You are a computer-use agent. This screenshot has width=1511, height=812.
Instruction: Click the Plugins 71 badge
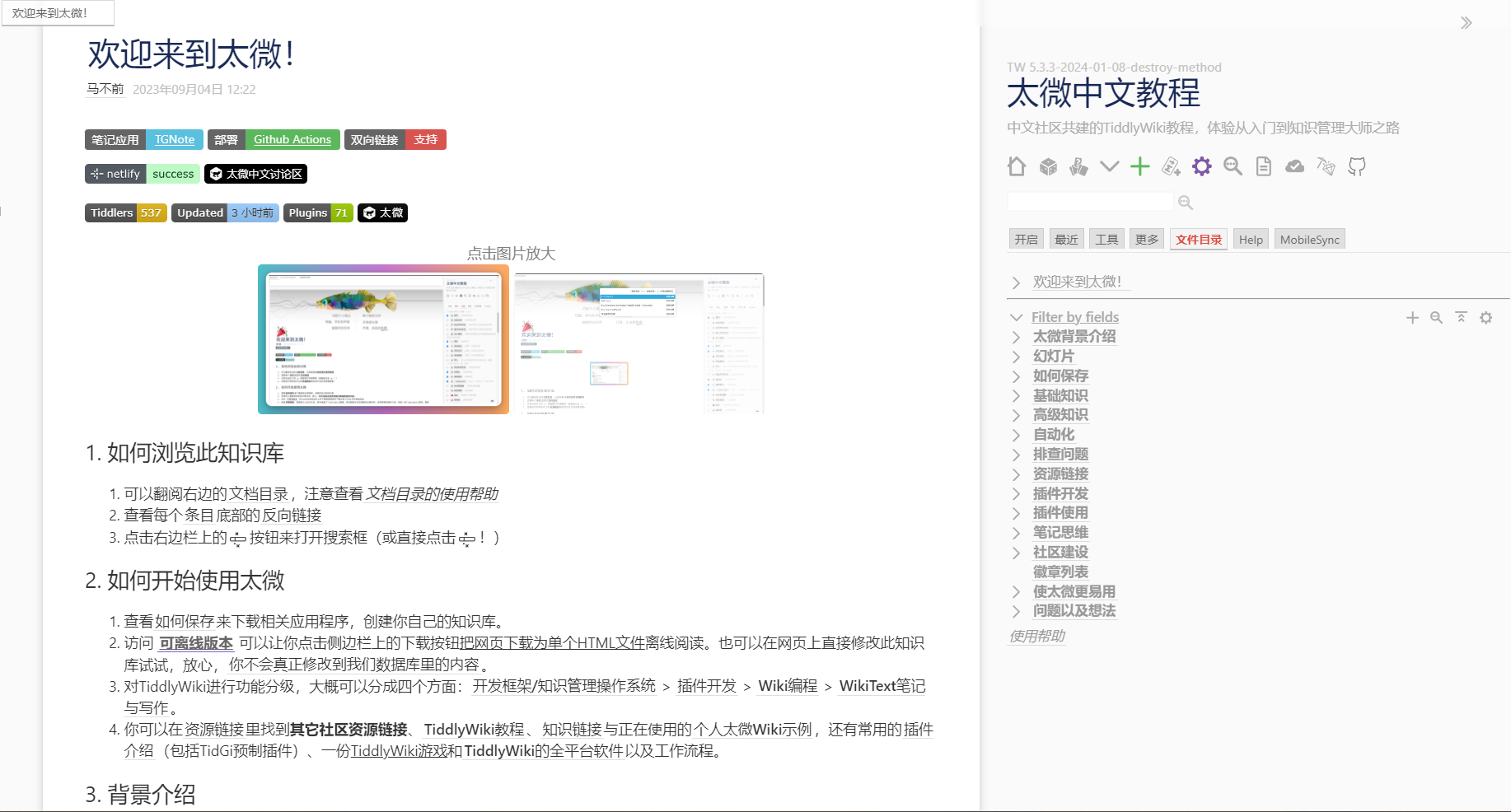(x=318, y=212)
